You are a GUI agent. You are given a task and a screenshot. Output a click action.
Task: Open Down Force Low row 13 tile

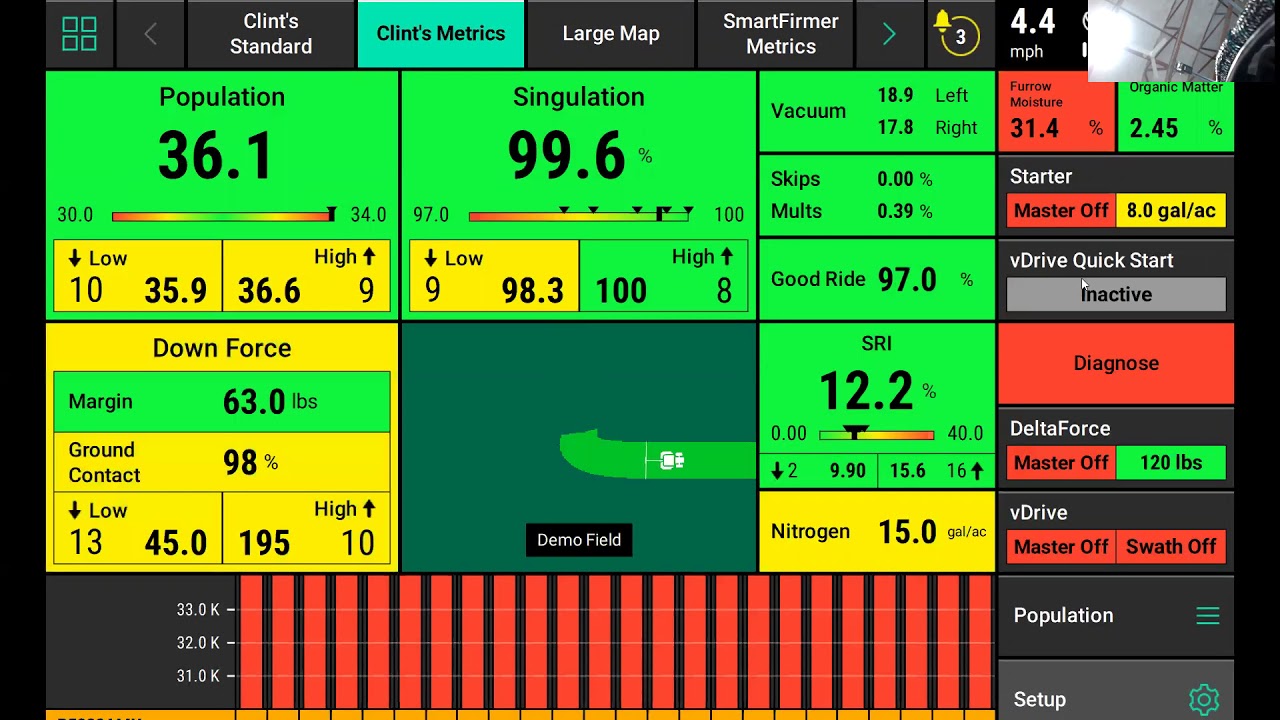point(138,528)
